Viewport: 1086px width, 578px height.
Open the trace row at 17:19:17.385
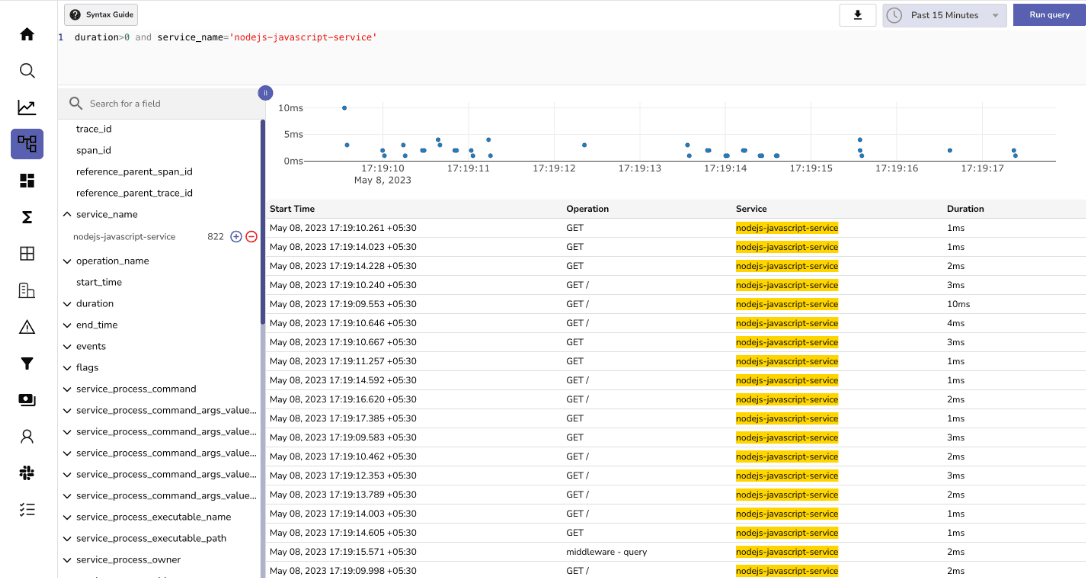tap(675, 418)
